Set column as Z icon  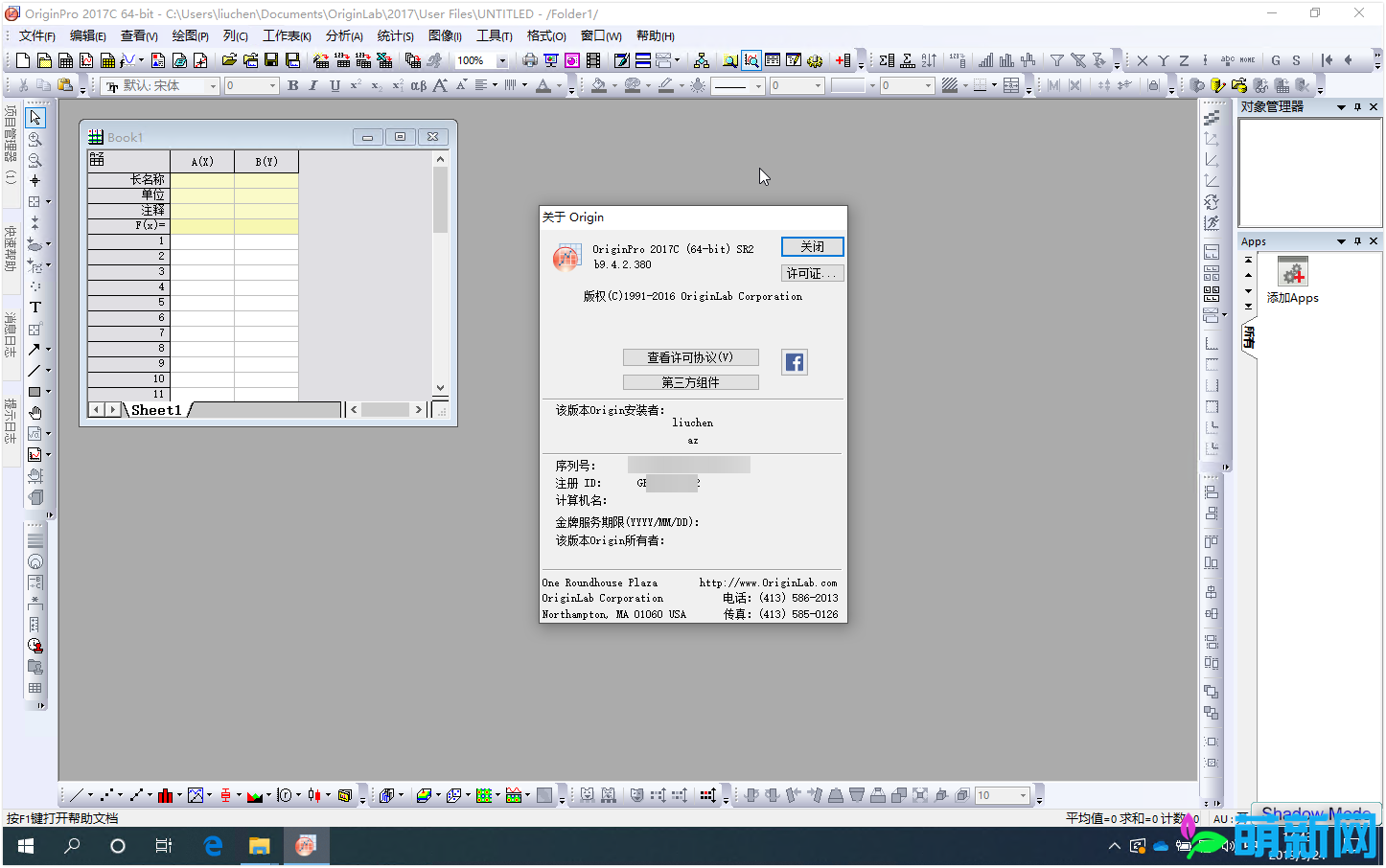tap(1184, 60)
